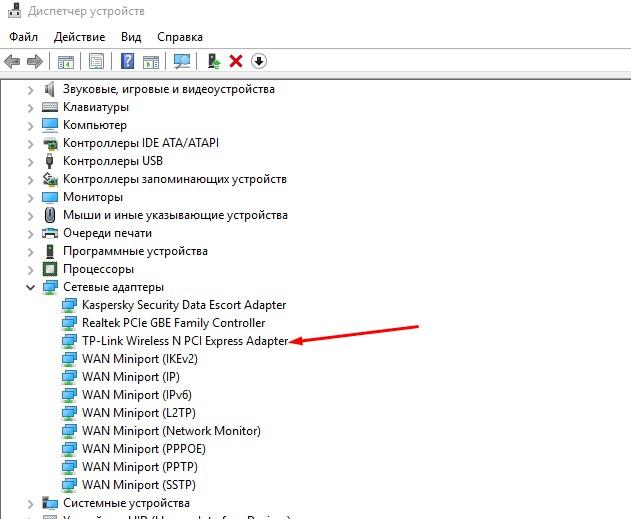
Task: Click the display icon next to Мониторы
Action: click(50, 197)
